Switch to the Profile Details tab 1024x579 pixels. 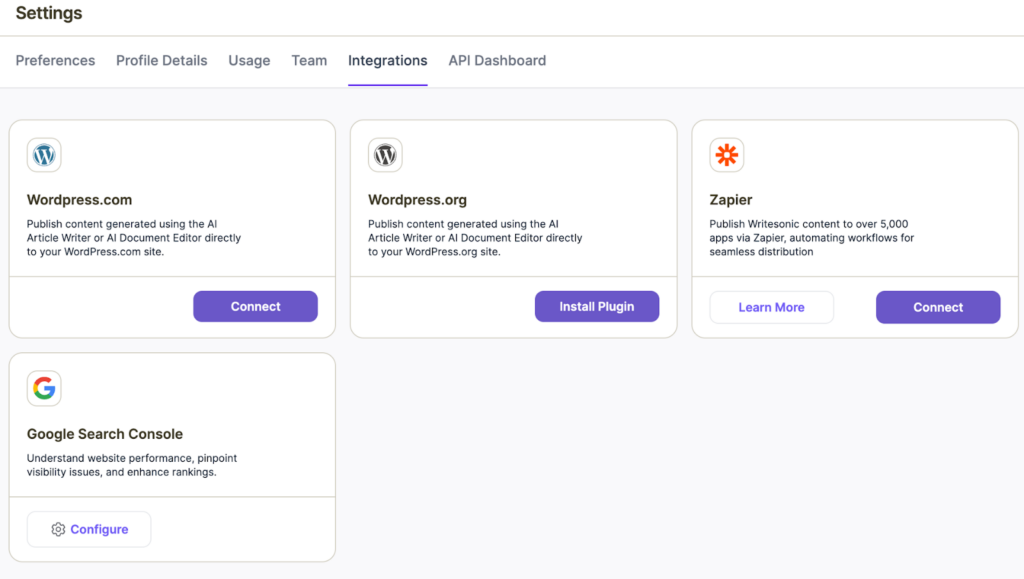[162, 61]
